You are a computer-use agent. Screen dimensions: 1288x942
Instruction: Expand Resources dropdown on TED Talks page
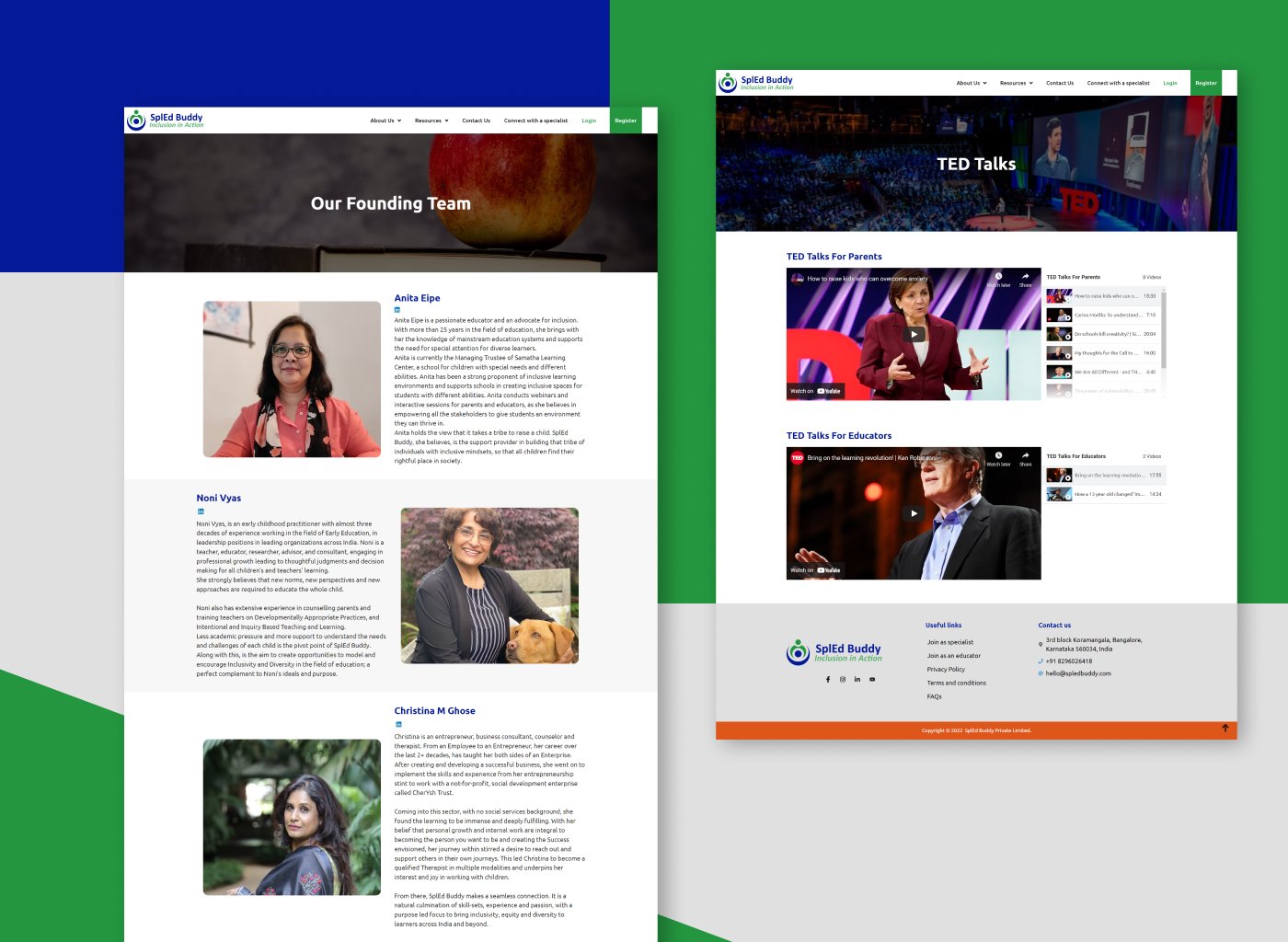click(x=1017, y=83)
